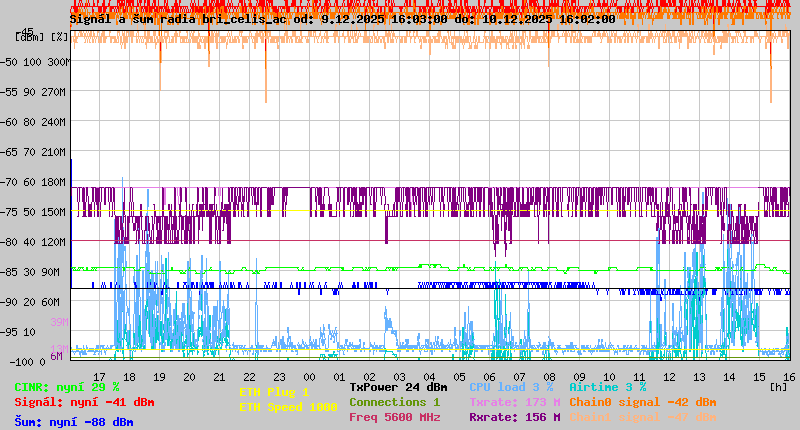The image size is (800, 430).
Task: Click the '-60 80 240M' y-axis label
Action: coord(33,122)
